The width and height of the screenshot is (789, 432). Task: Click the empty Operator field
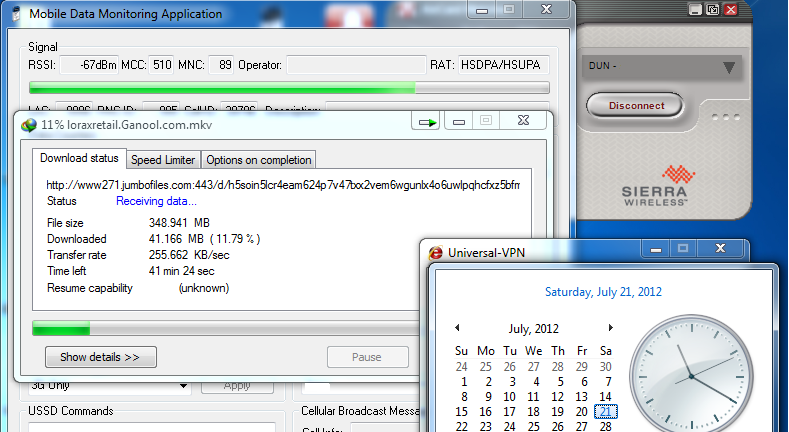coord(356,65)
